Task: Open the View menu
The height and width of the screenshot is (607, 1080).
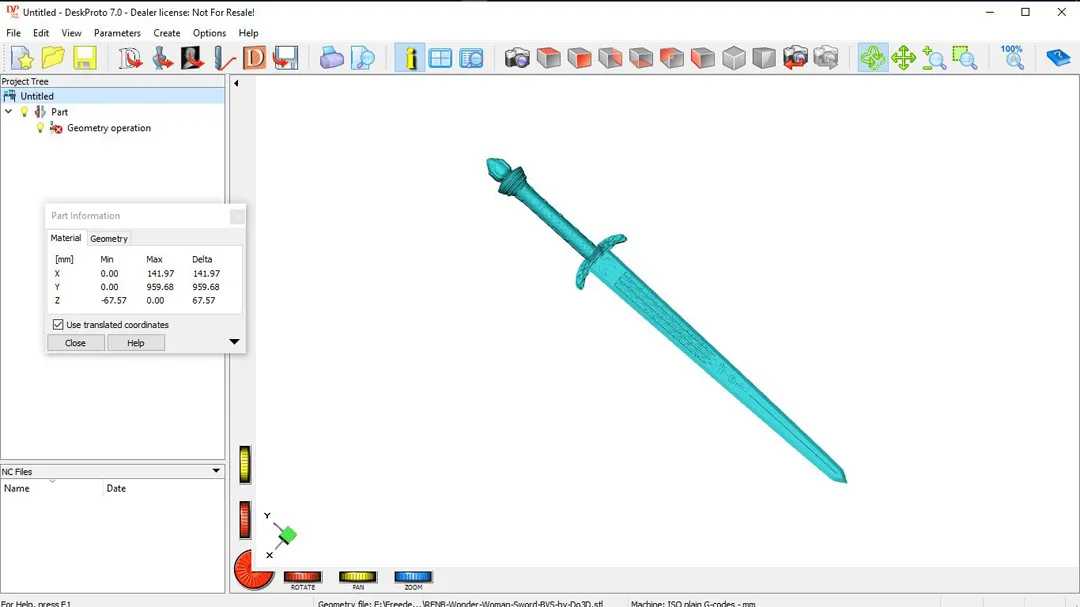Action: [71, 33]
